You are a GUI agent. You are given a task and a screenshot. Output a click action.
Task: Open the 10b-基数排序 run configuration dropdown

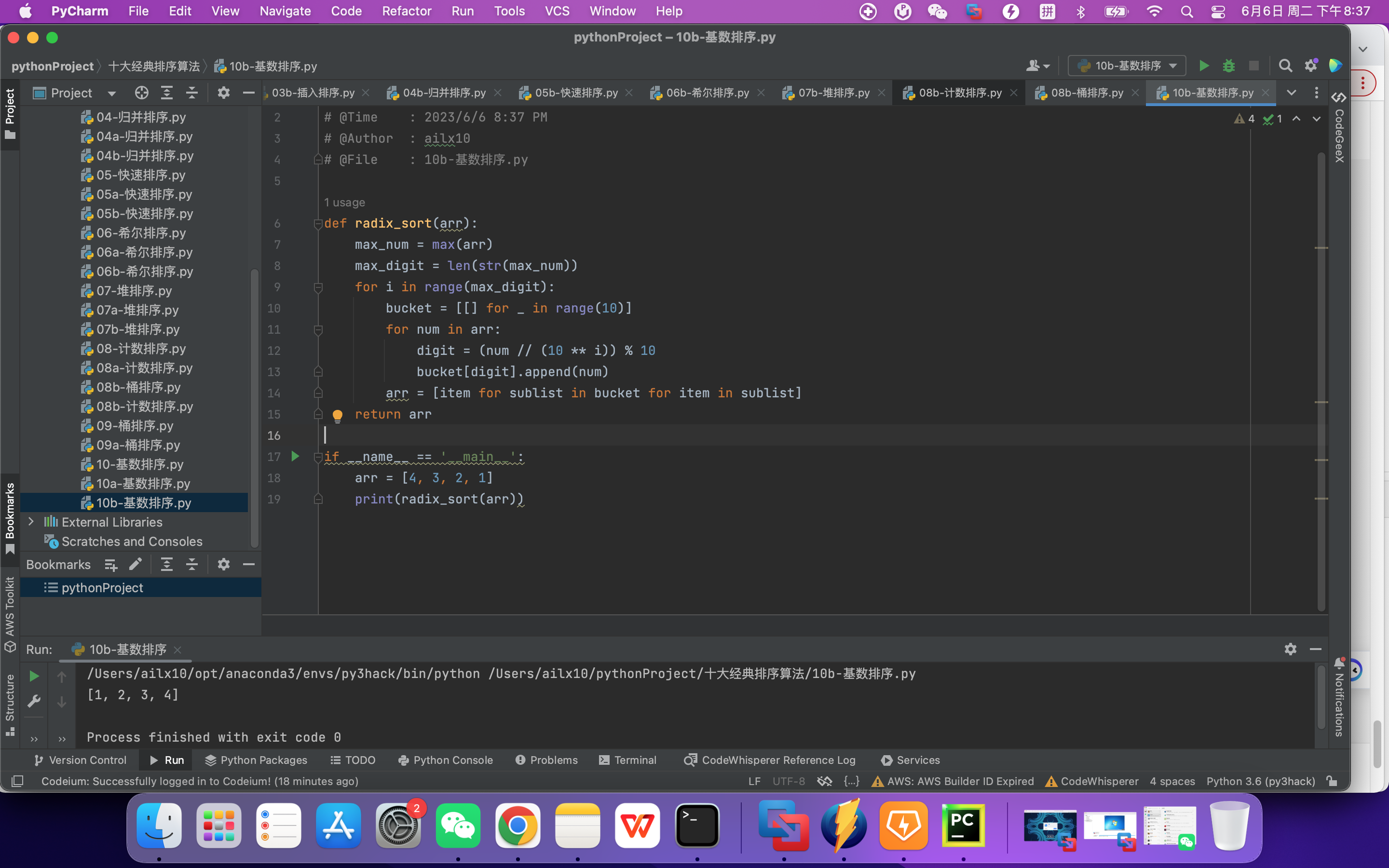point(1126,66)
